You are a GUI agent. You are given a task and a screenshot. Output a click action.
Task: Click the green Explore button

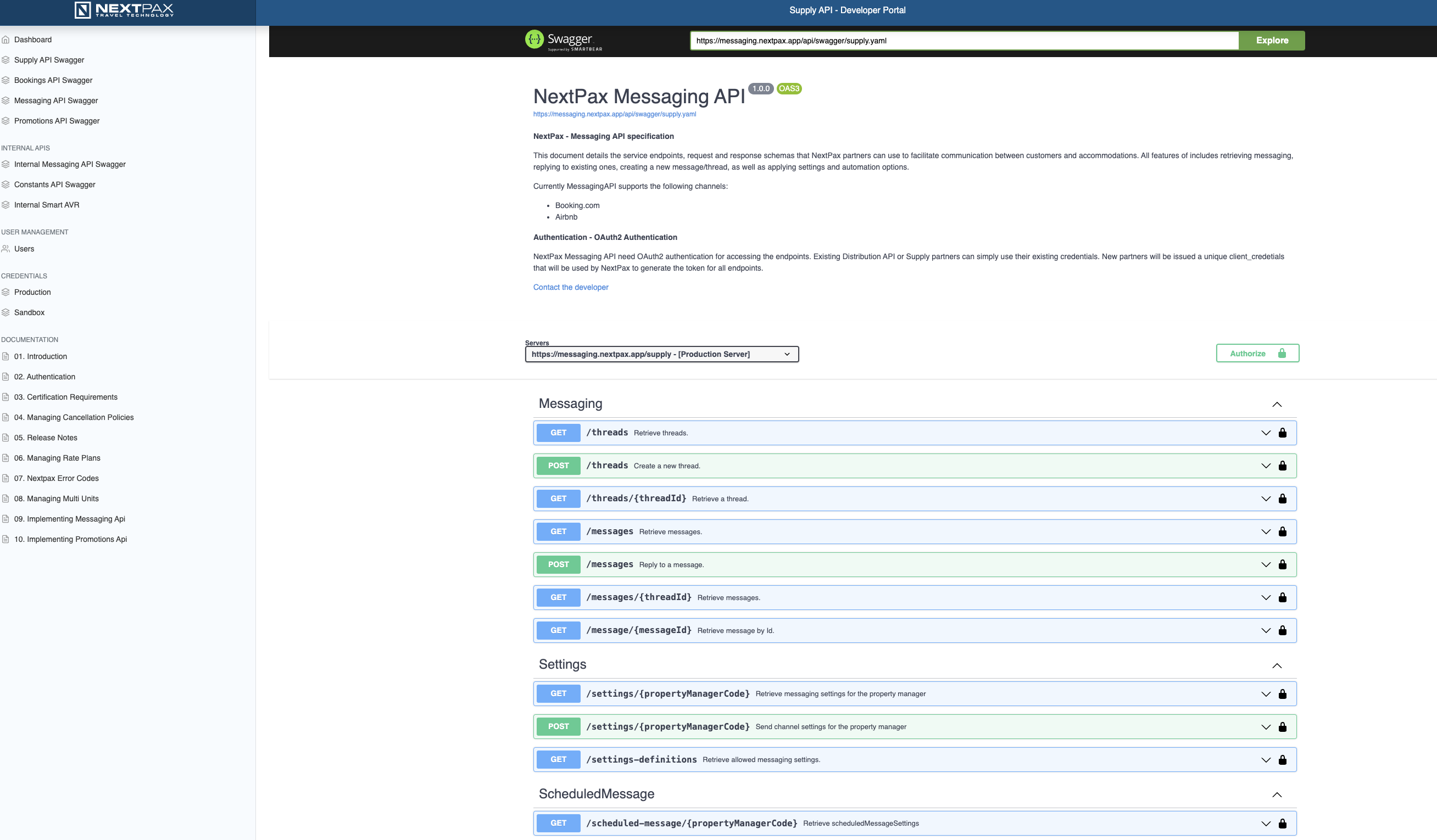click(x=1272, y=41)
